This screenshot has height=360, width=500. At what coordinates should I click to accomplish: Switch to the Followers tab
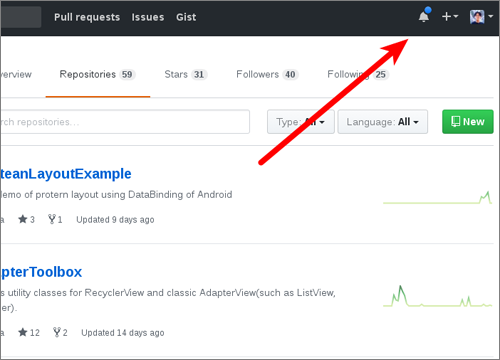267,74
